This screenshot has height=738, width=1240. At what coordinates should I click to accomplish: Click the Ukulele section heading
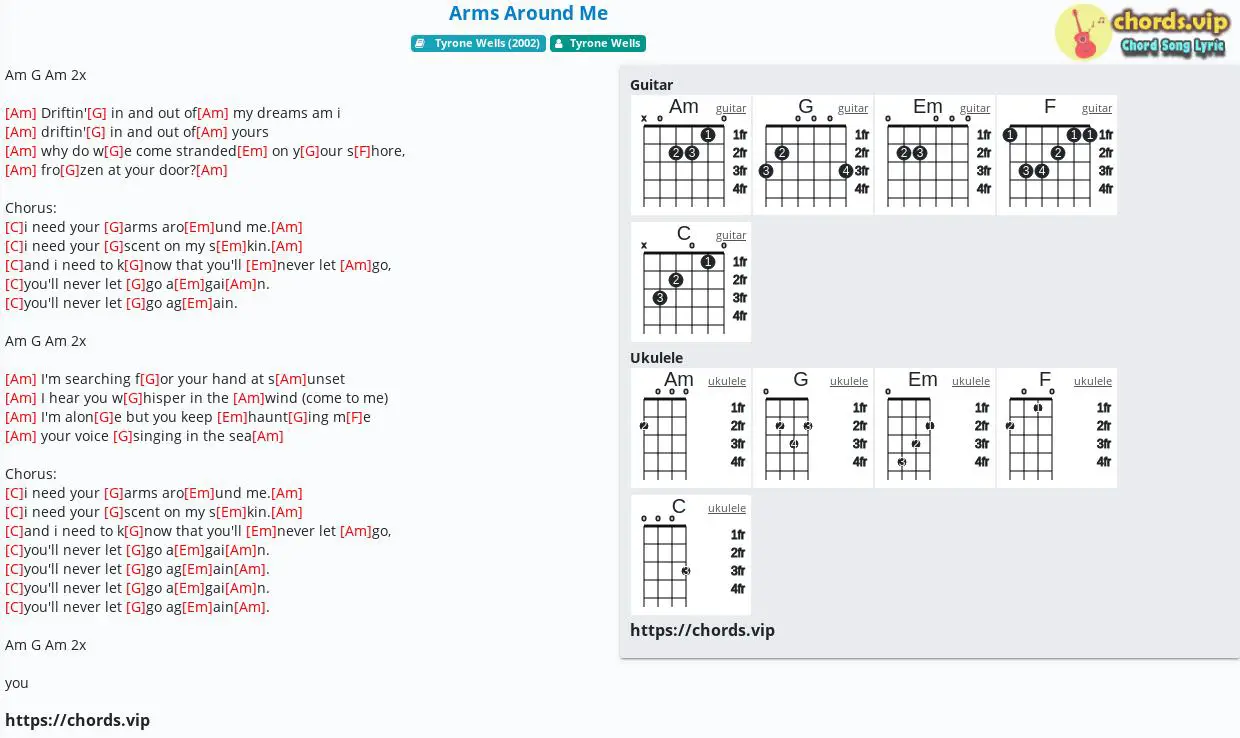[657, 357]
